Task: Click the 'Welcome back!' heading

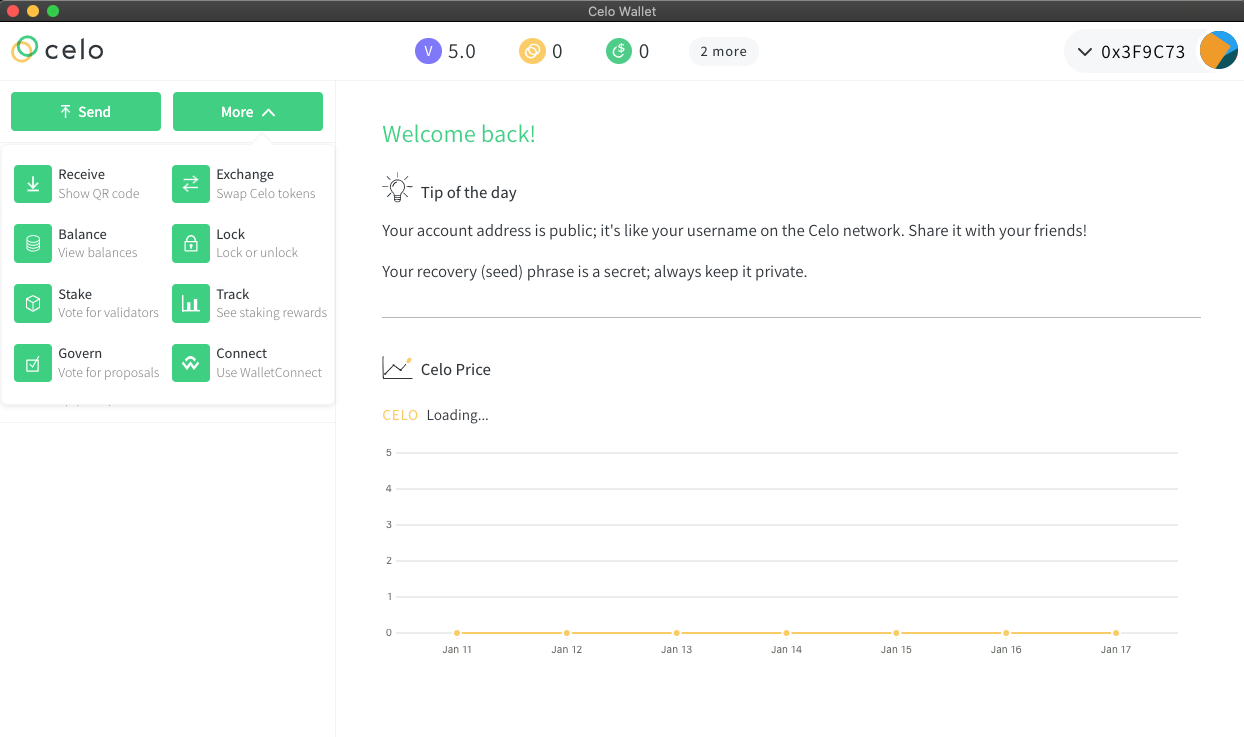Action: (459, 134)
